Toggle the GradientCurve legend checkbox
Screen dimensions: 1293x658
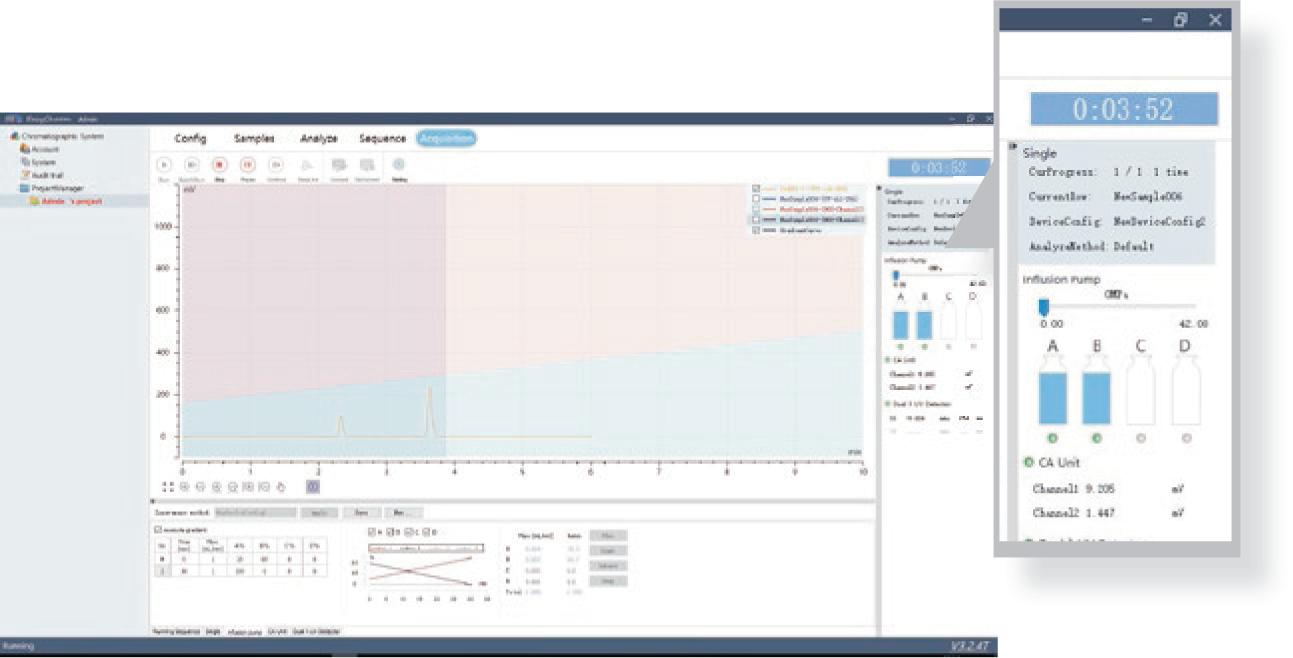(757, 229)
